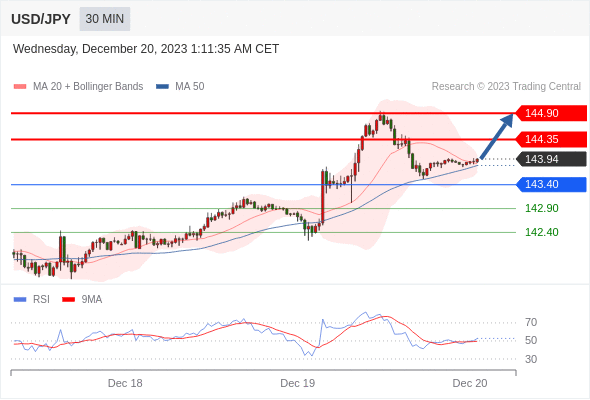Click the Dec 18 date axis label
590x400 pixels.
[125, 383]
